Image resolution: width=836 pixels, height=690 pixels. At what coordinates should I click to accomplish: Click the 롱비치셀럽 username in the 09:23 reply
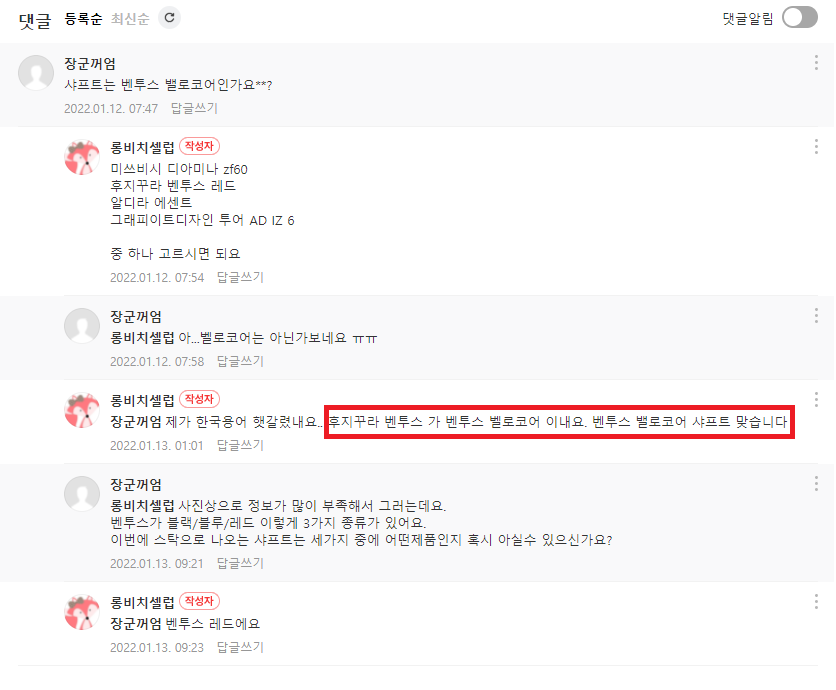[142, 603]
